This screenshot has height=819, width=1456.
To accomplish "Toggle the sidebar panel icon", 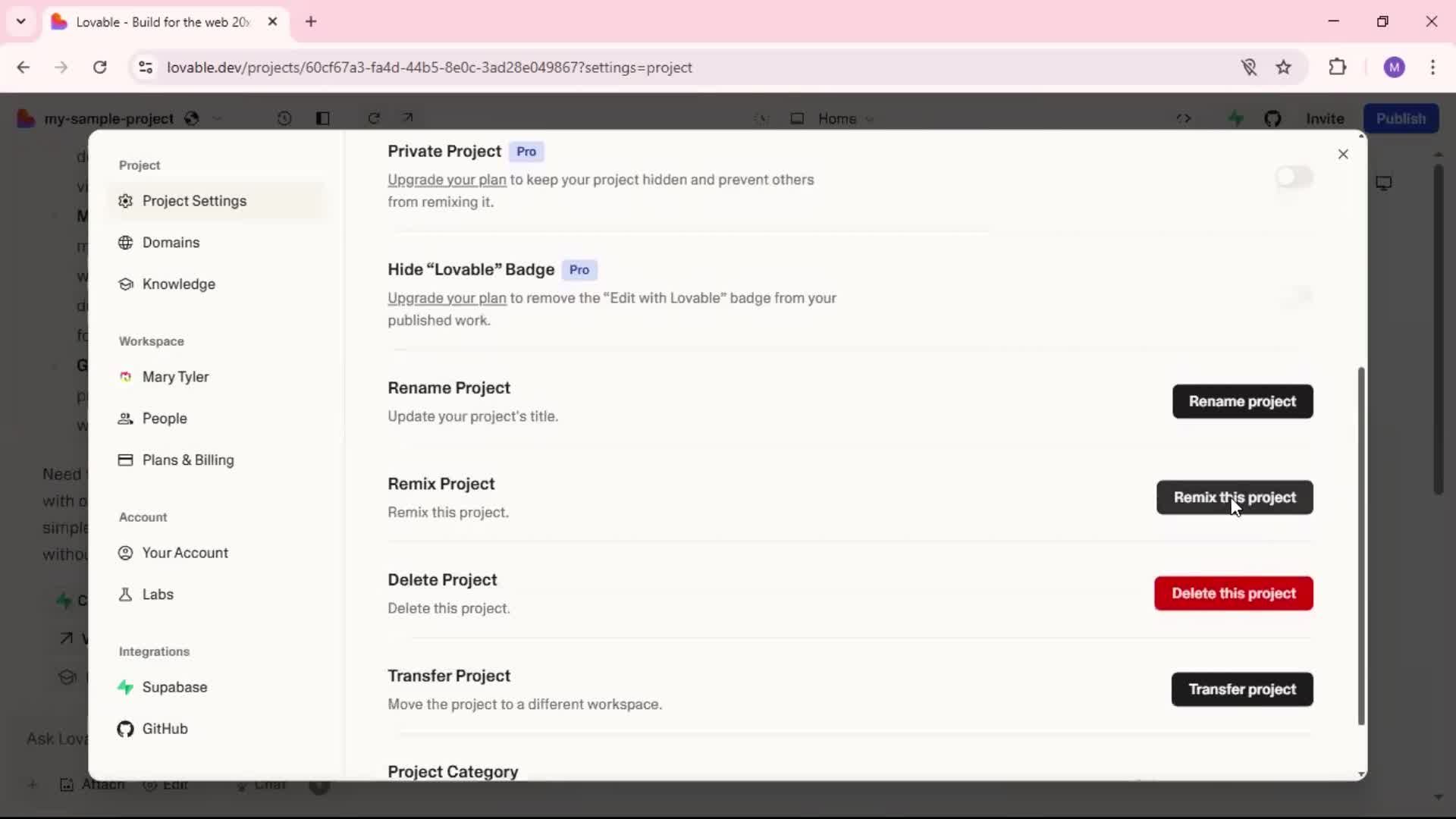I will coord(323,118).
